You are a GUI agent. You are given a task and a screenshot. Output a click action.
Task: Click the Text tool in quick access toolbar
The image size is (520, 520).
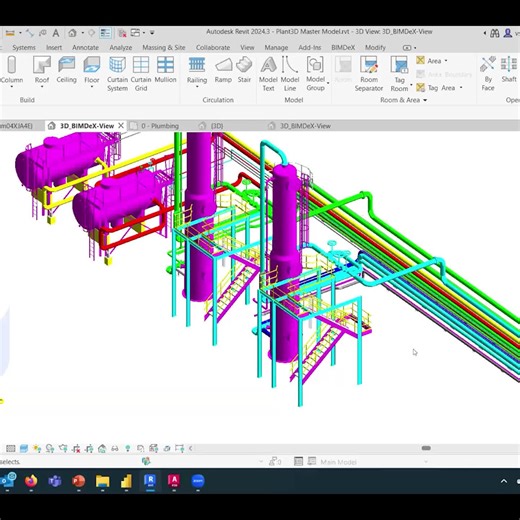point(56,33)
